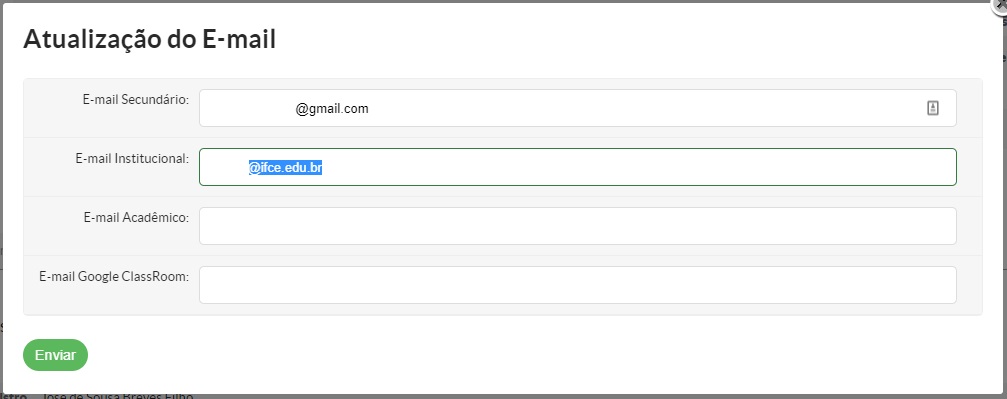
Task: Click the gray form panel below ClassRoom field
Action: pos(502,310)
